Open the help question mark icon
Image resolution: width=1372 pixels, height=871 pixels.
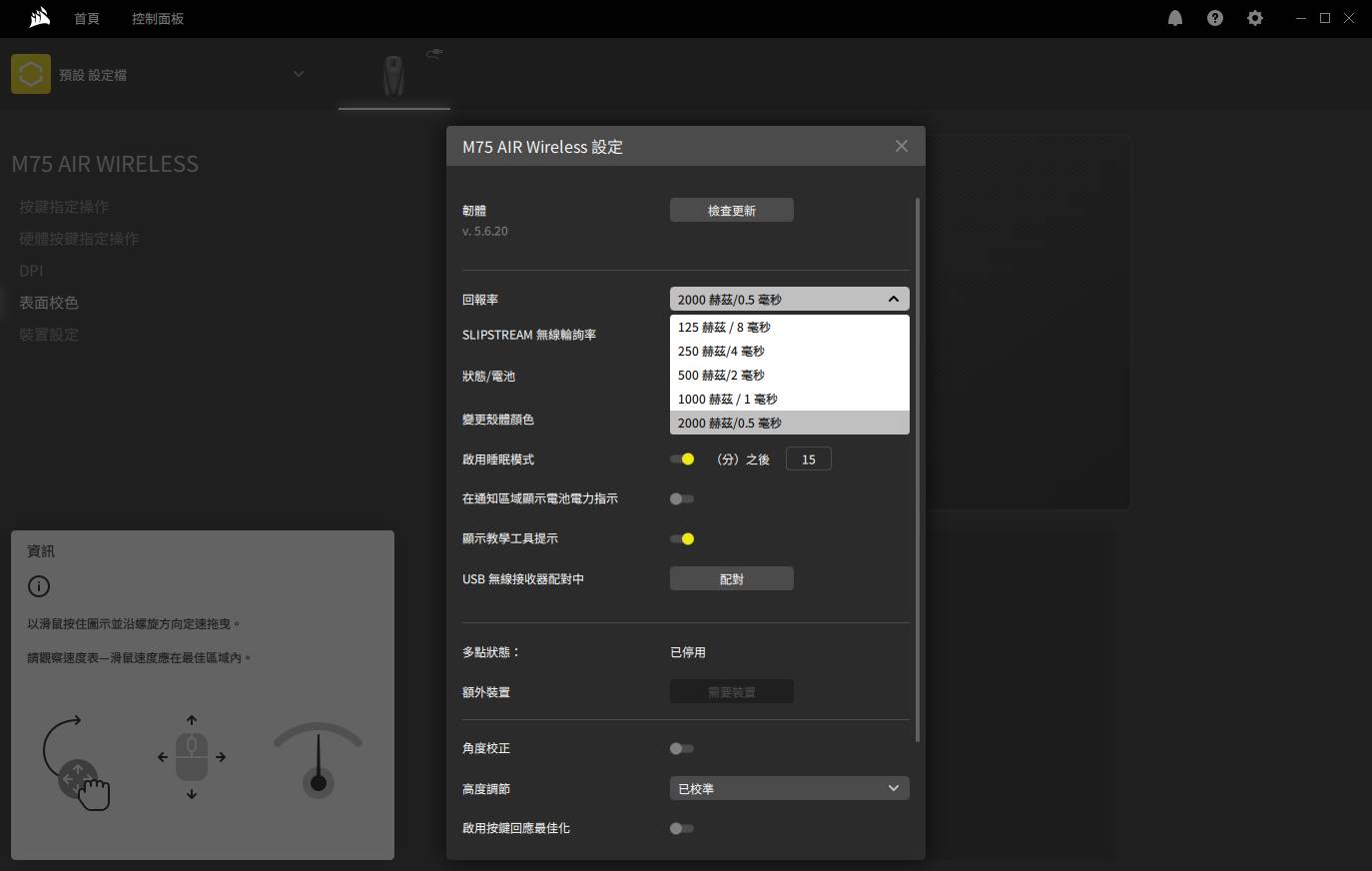tap(1215, 18)
